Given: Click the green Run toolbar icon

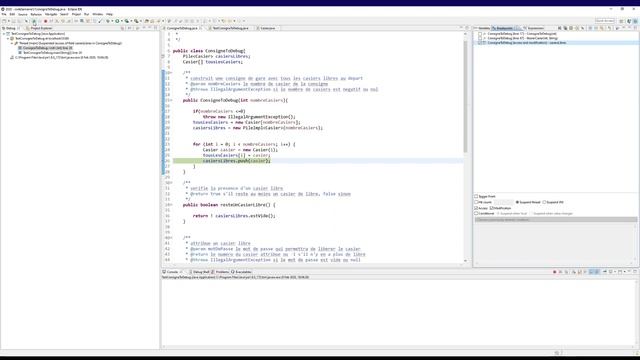Looking at the screenshot, I should [117, 21].
